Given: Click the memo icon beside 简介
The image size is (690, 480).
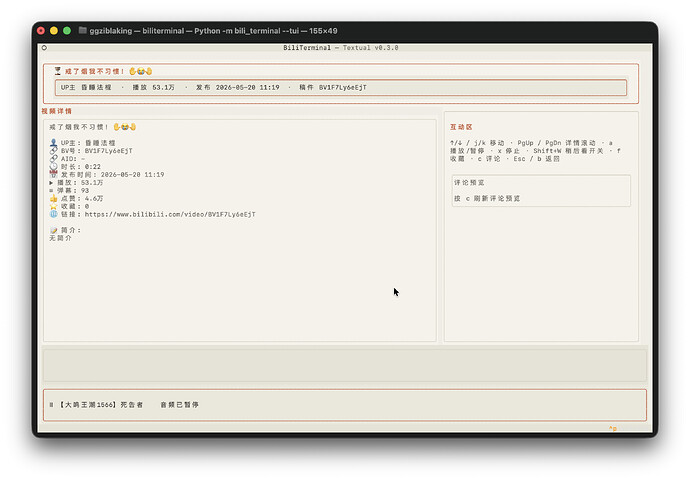Looking at the screenshot, I should click(53, 230).
